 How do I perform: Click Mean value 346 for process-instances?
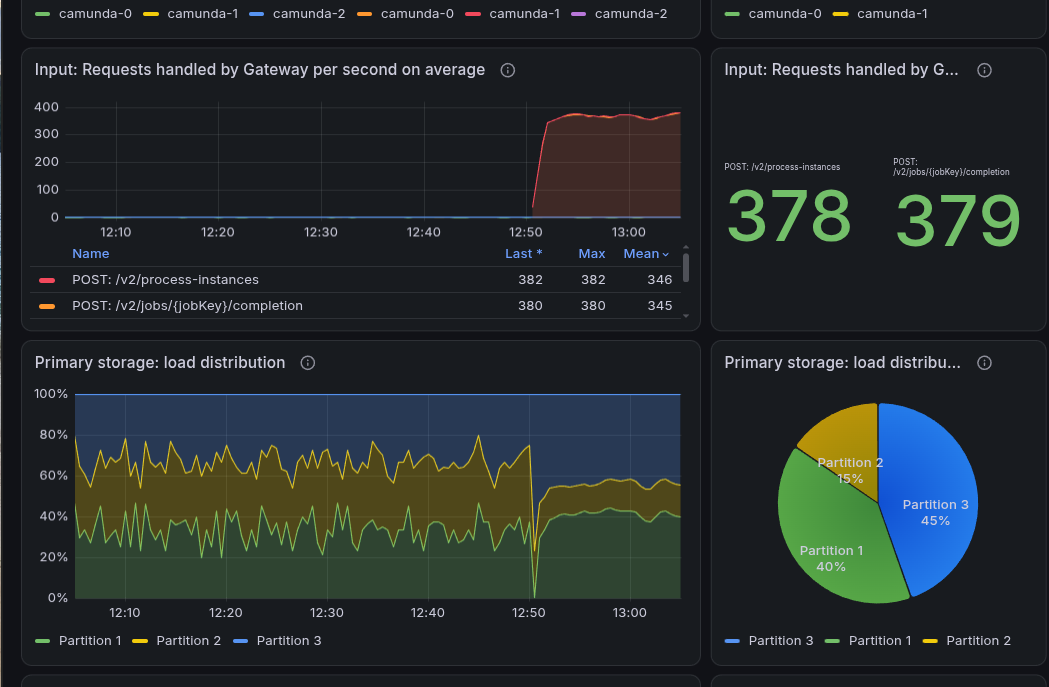click(x=660, y=280)
